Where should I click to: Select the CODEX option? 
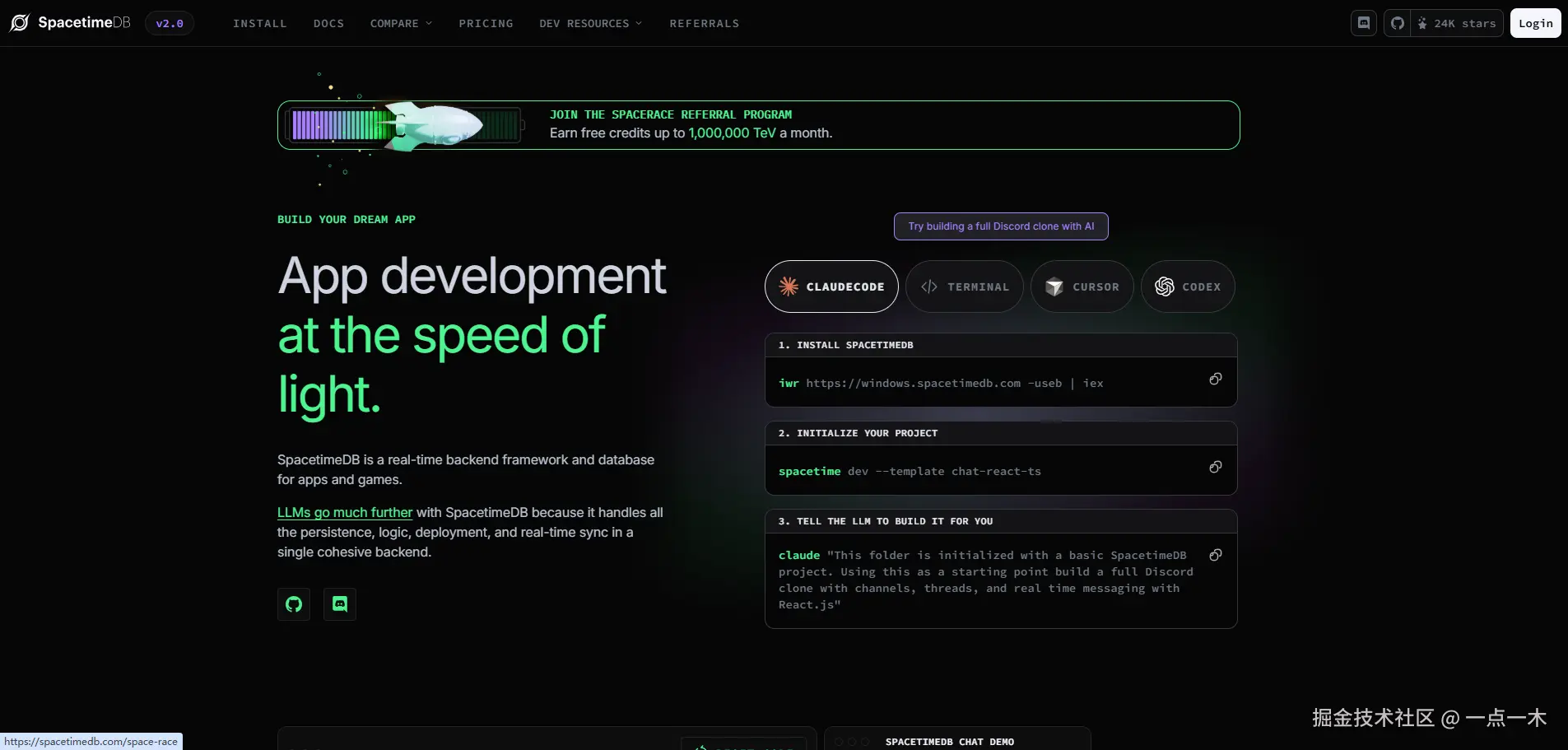tap(1188, 286)
